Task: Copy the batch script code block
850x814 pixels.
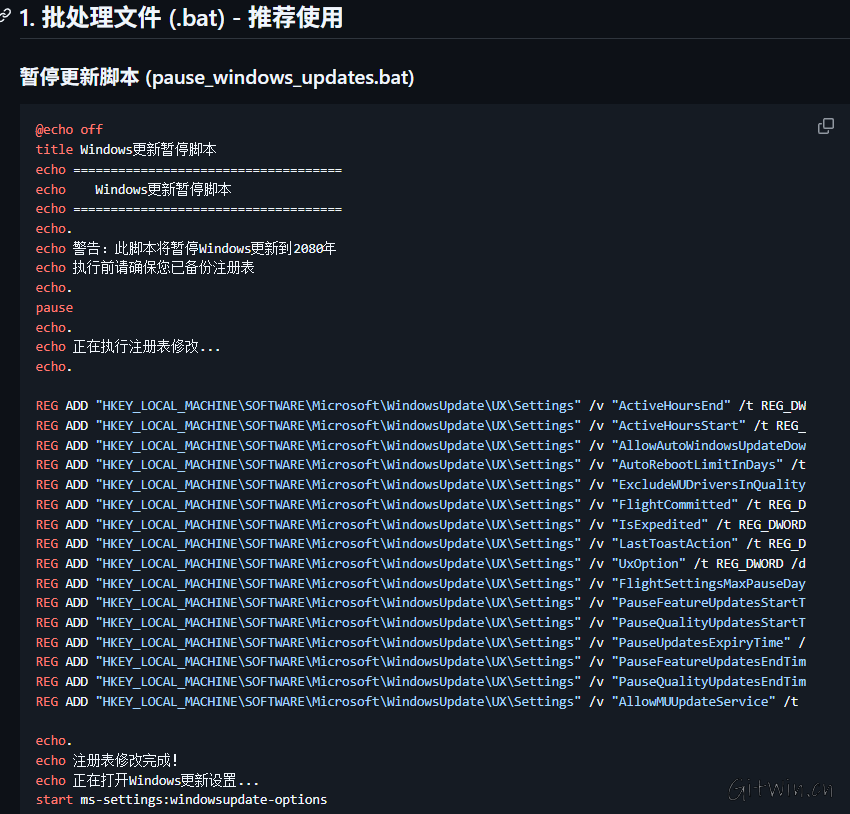Action: 826,126
